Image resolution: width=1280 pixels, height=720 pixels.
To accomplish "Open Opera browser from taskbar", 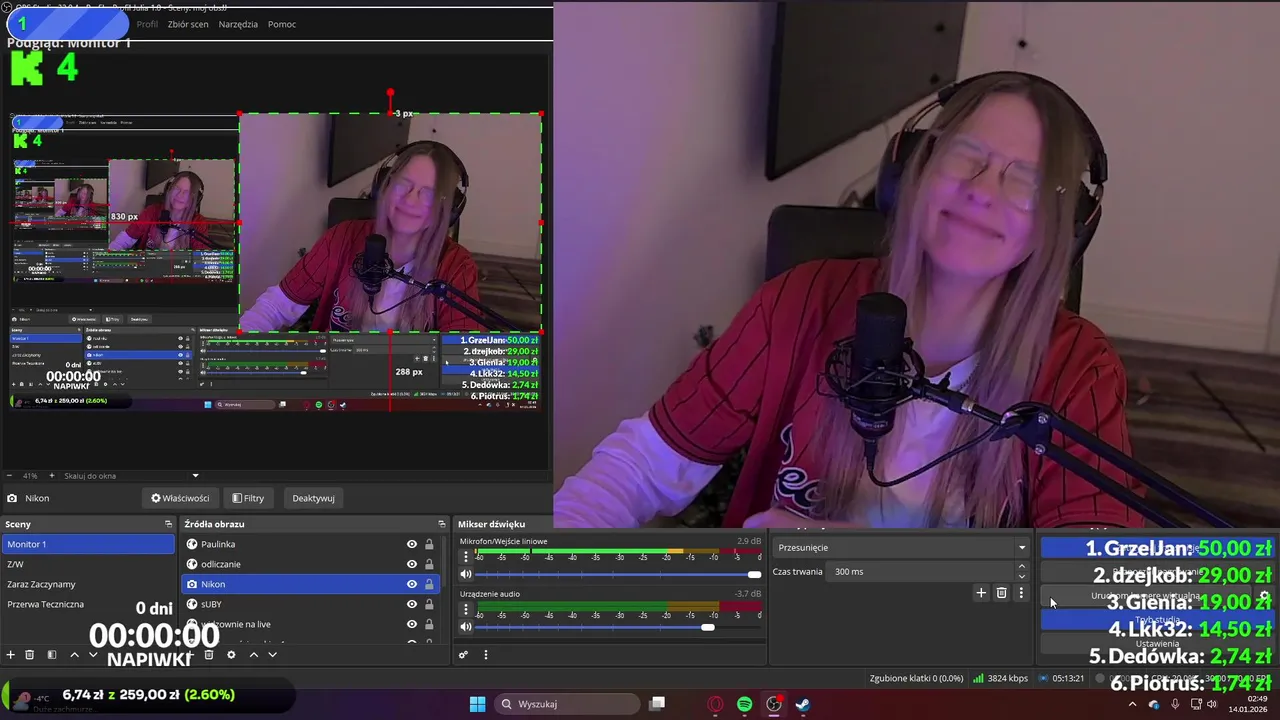I will click(715, 704).
